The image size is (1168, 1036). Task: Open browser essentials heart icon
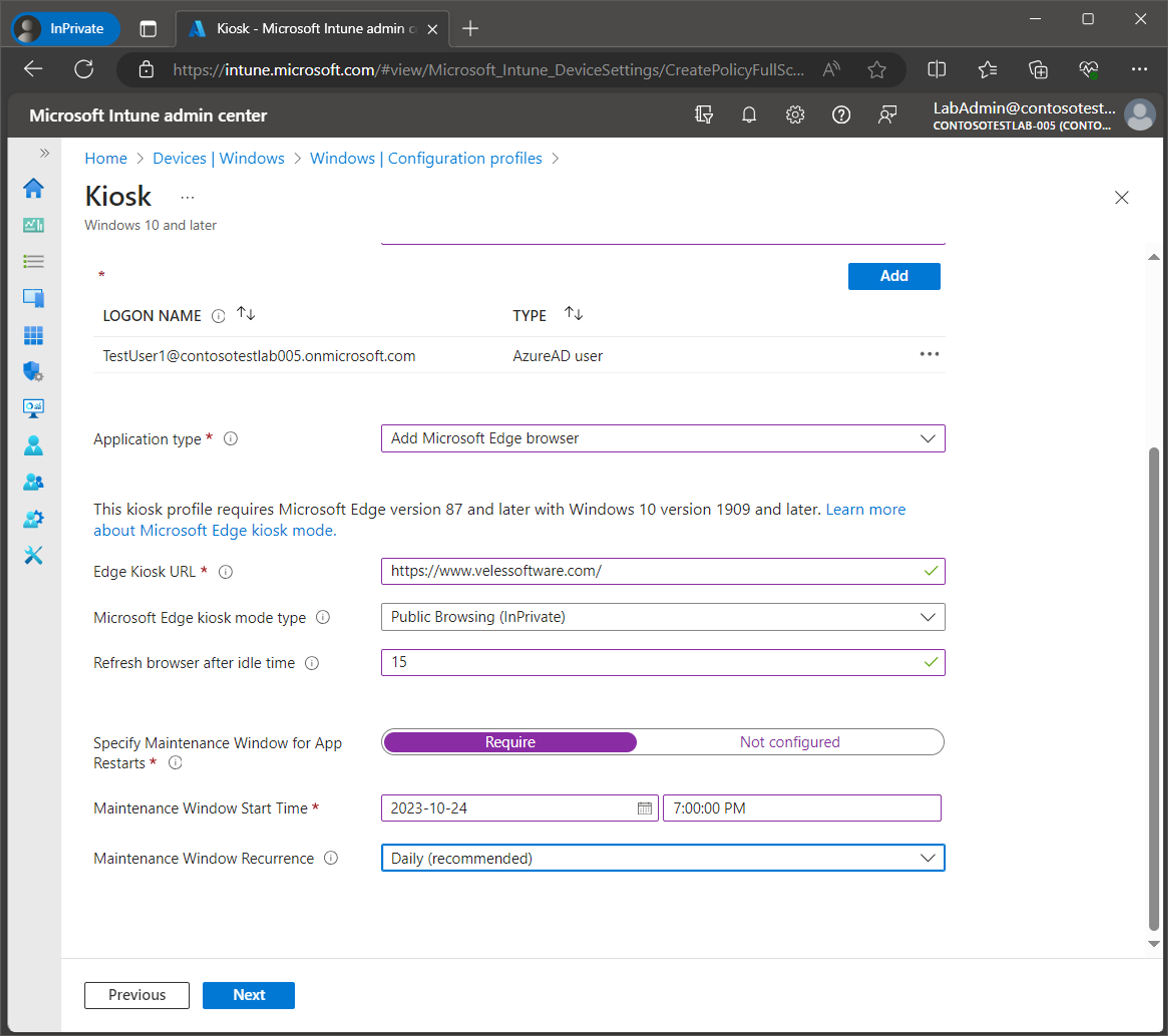[1089, 70]
